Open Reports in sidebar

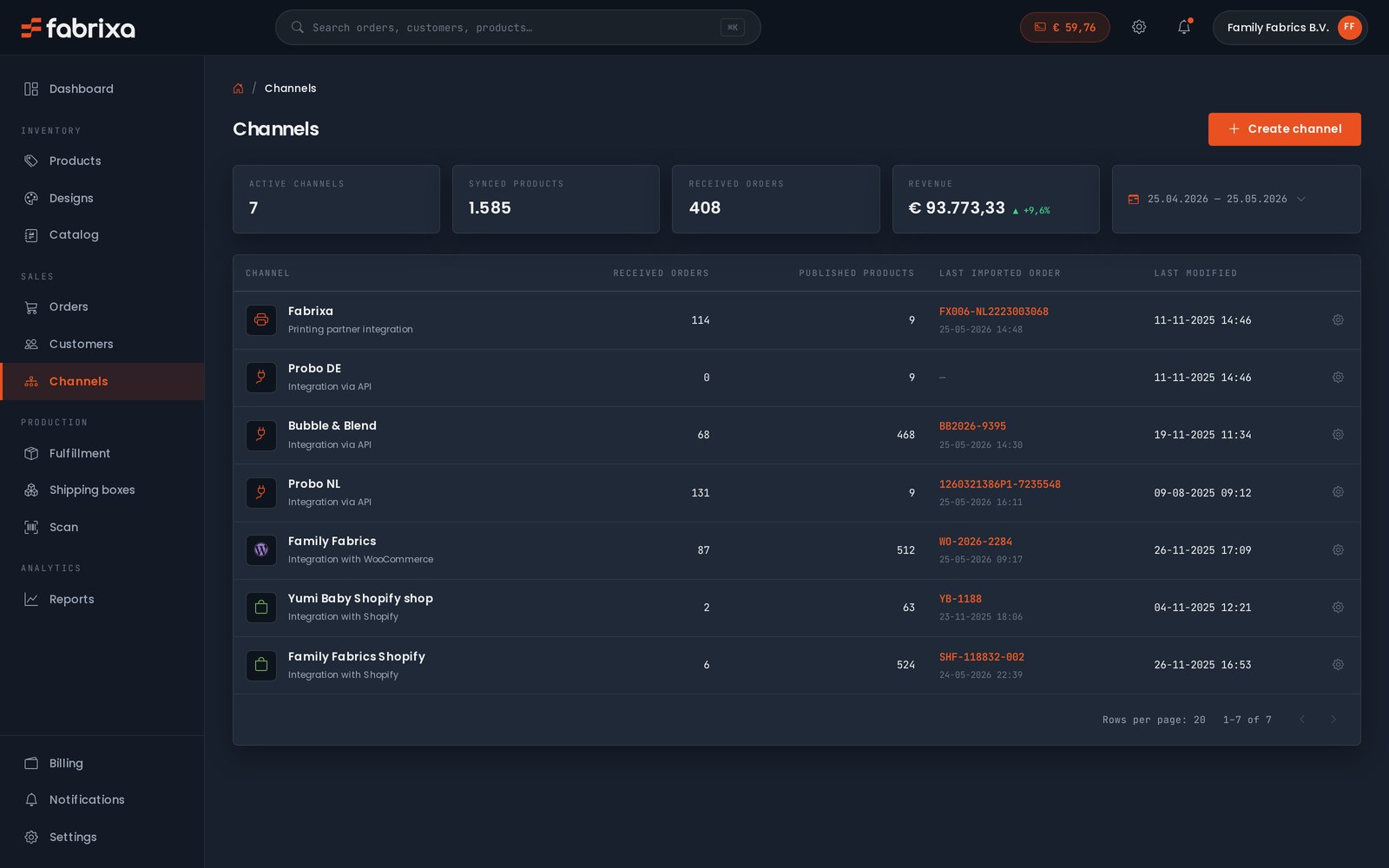(x=102, y=599)
